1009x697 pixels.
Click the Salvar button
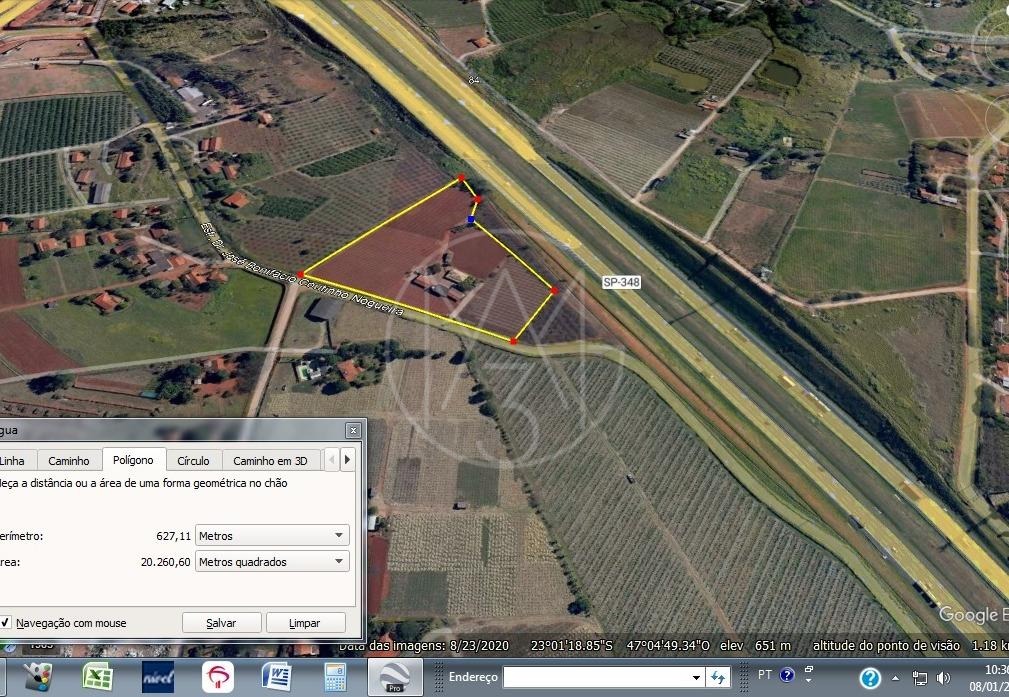221,623
